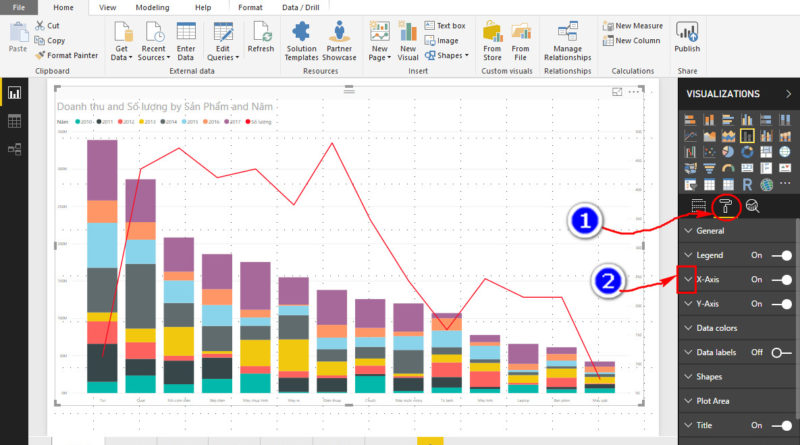Screen dimensions: 800x445
Task: Click the tallest stacked bar's purple segment
Action: tap(102, 170)
